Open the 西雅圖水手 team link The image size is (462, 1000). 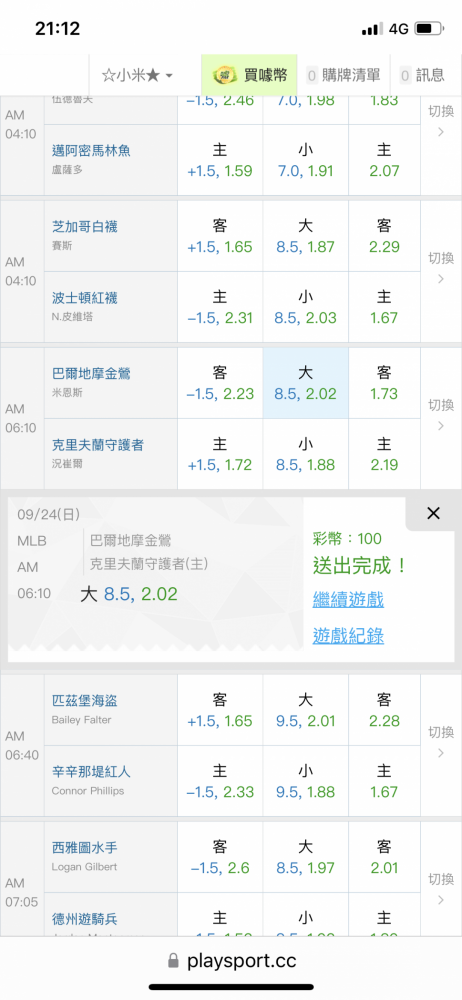tap(84, 848)
